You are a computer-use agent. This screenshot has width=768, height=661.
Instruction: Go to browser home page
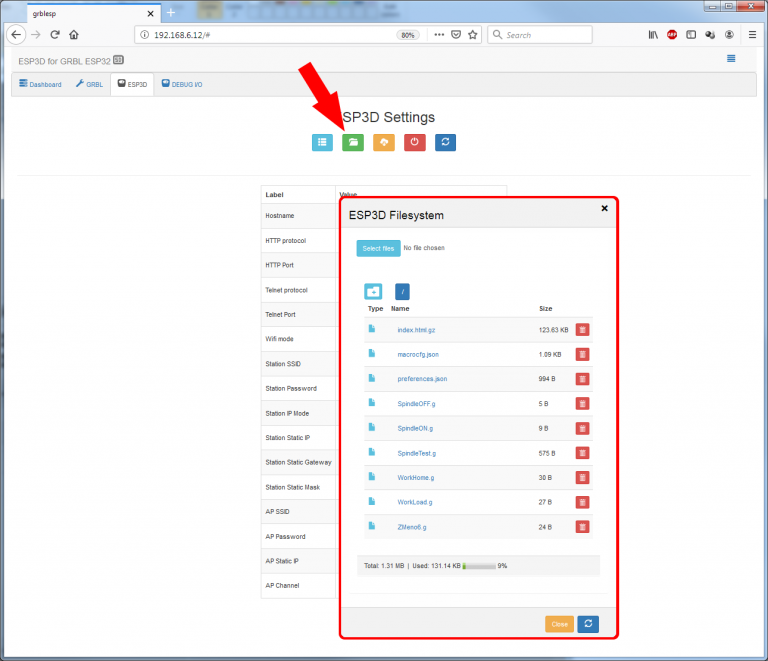click(x=74, y=35)
